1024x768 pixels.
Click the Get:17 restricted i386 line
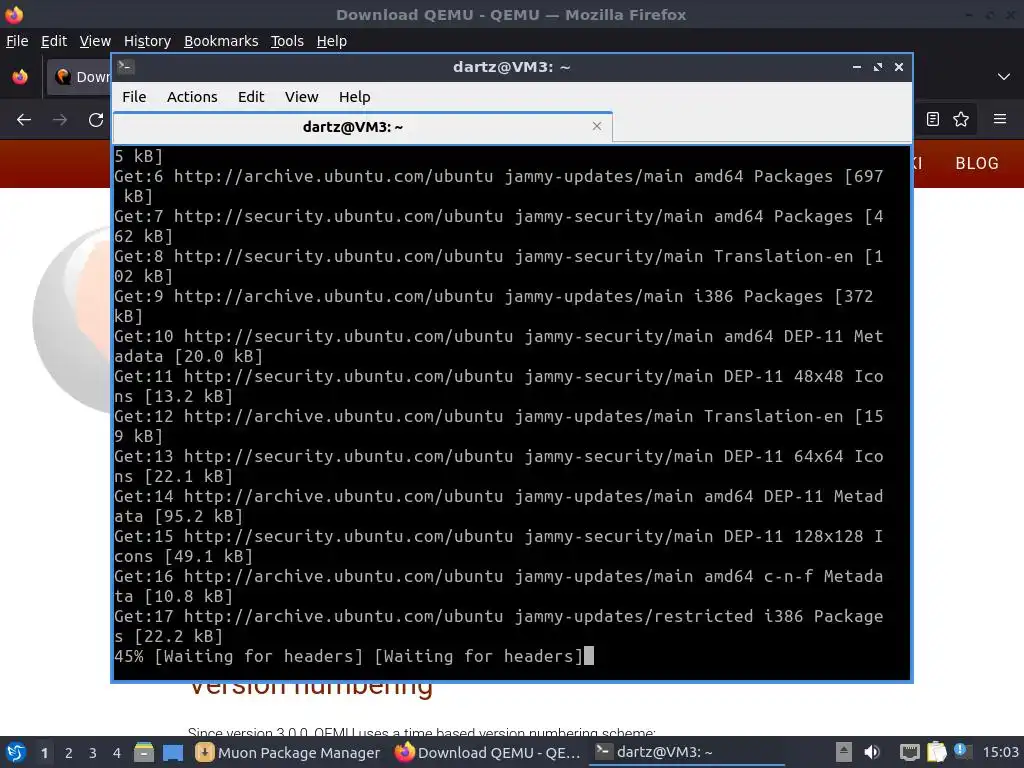coord(499,626)
